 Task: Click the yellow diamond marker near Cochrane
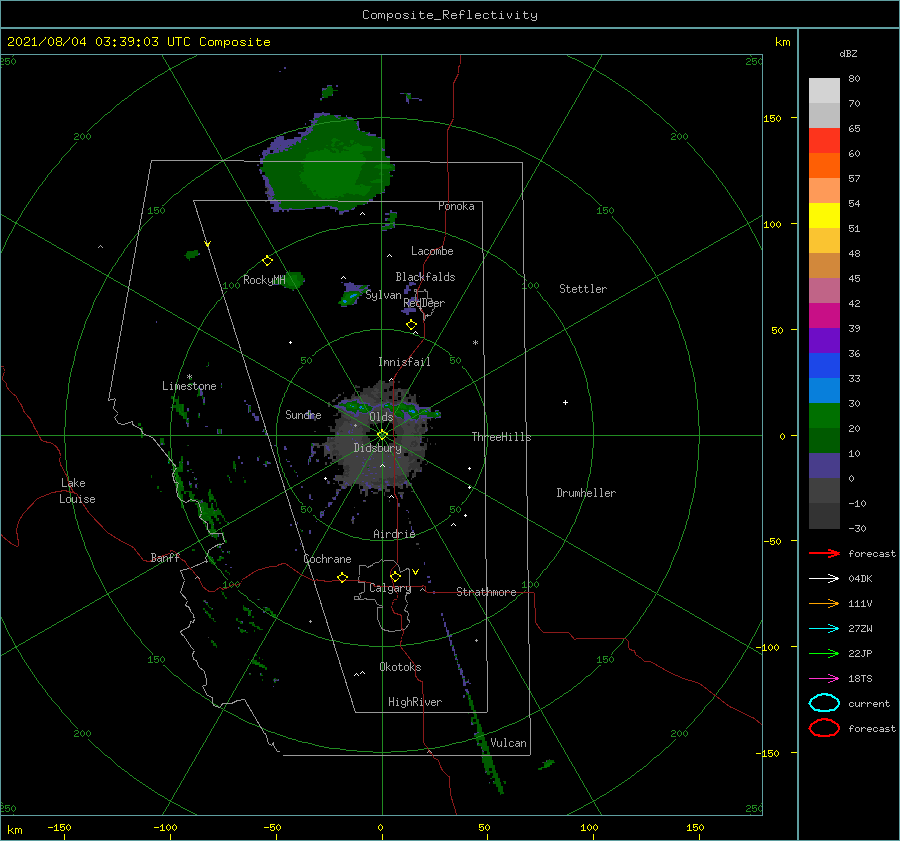(343, 577)
